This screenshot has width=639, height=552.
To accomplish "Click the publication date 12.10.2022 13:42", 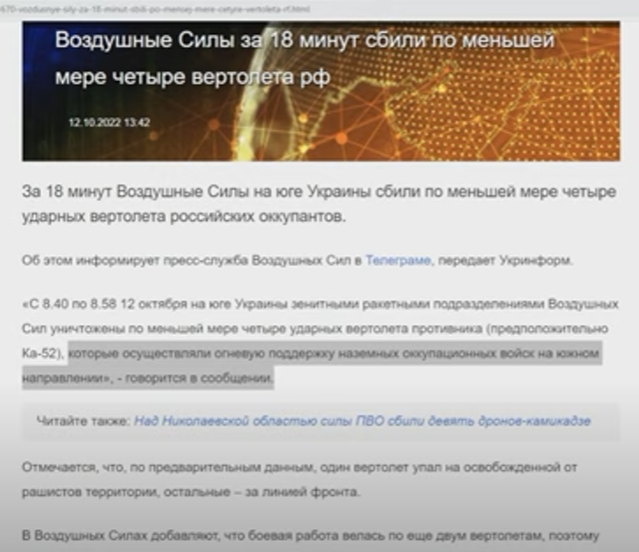I will (109, 122).
